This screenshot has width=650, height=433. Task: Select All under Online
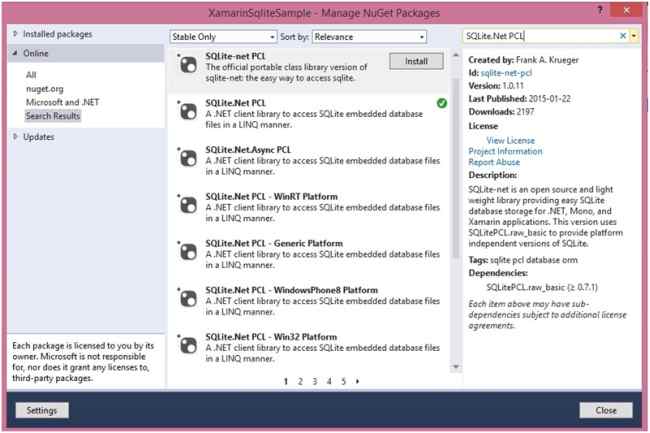[x=31, y=75]
